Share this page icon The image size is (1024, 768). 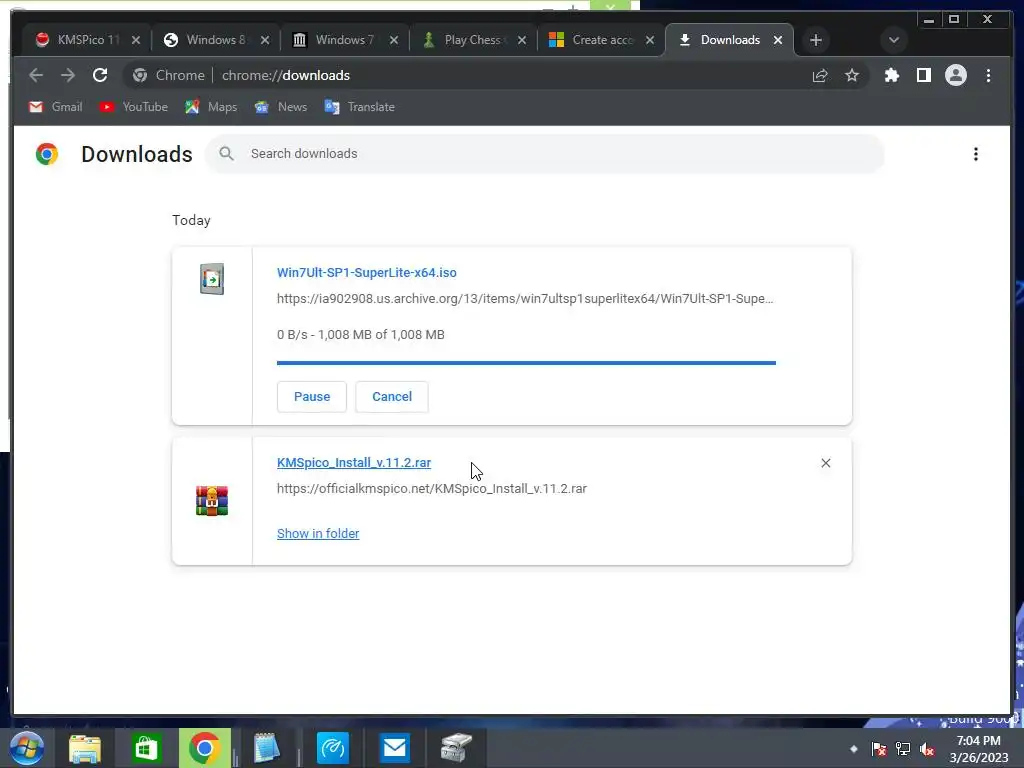pos(820,75)
